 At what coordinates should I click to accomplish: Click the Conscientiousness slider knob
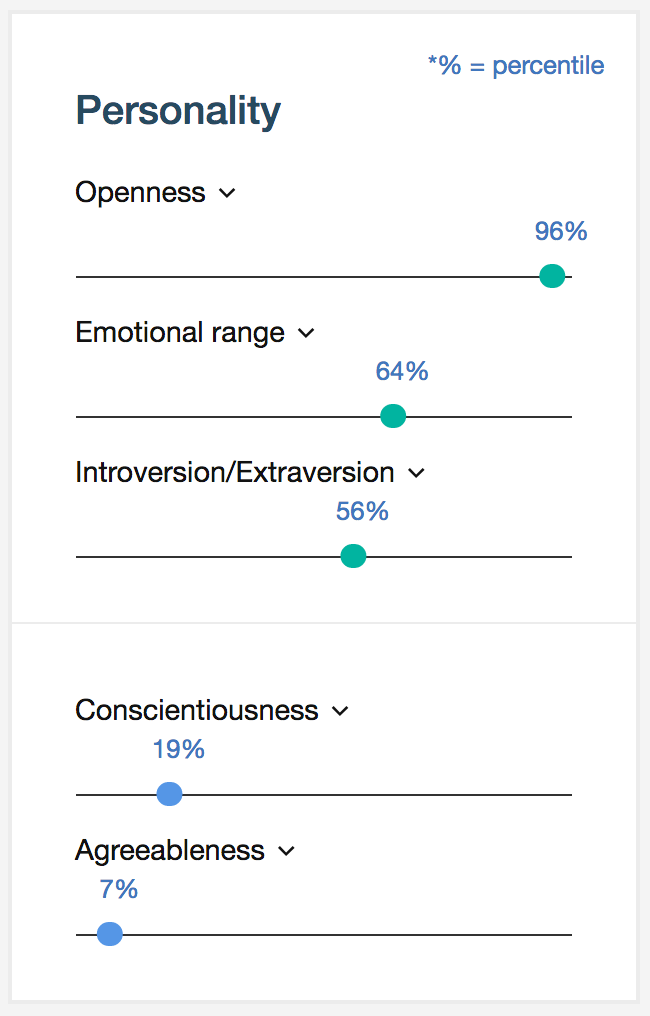tap(170, 794)
